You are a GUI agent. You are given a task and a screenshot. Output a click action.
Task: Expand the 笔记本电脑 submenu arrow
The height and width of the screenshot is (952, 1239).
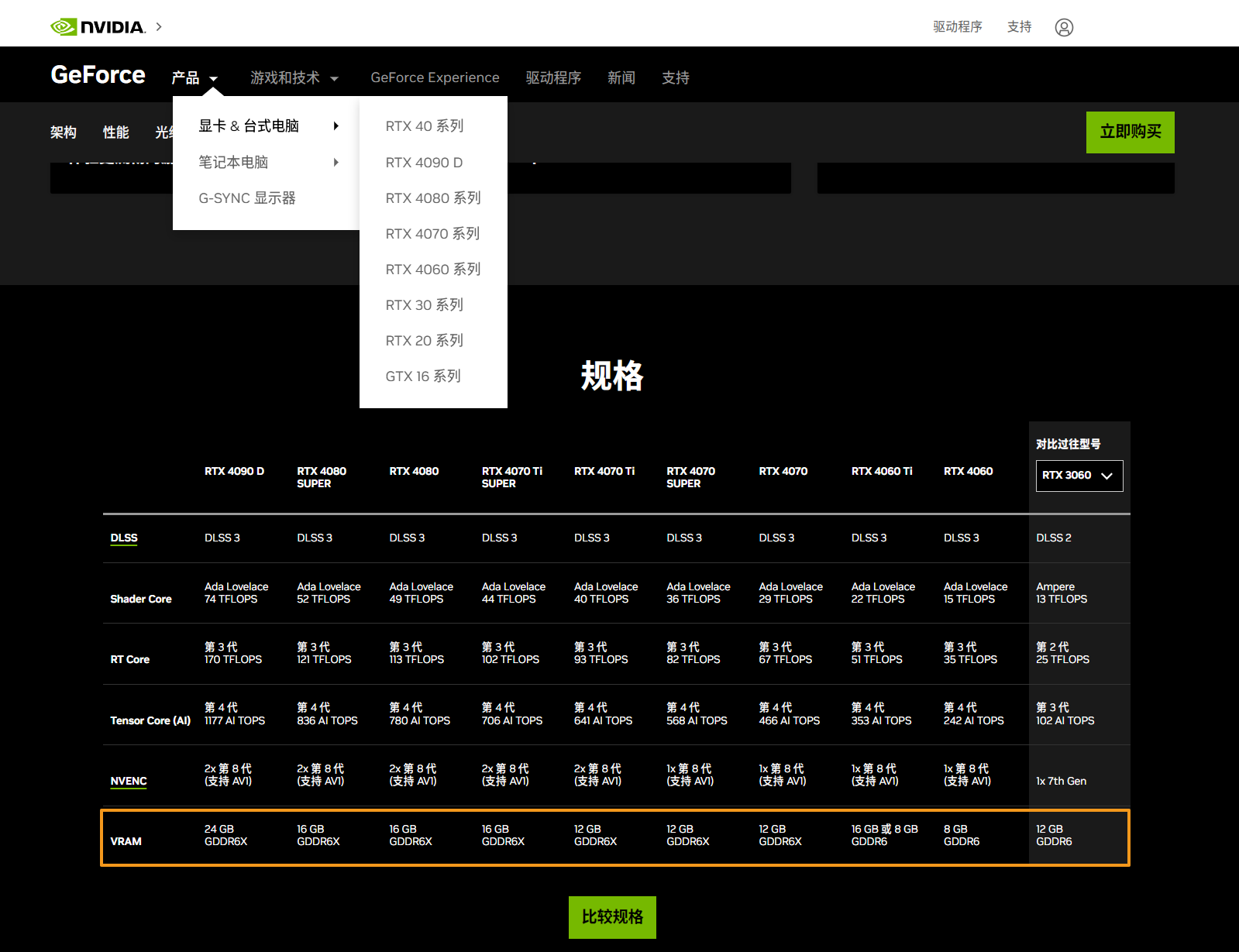coord(336,163)
